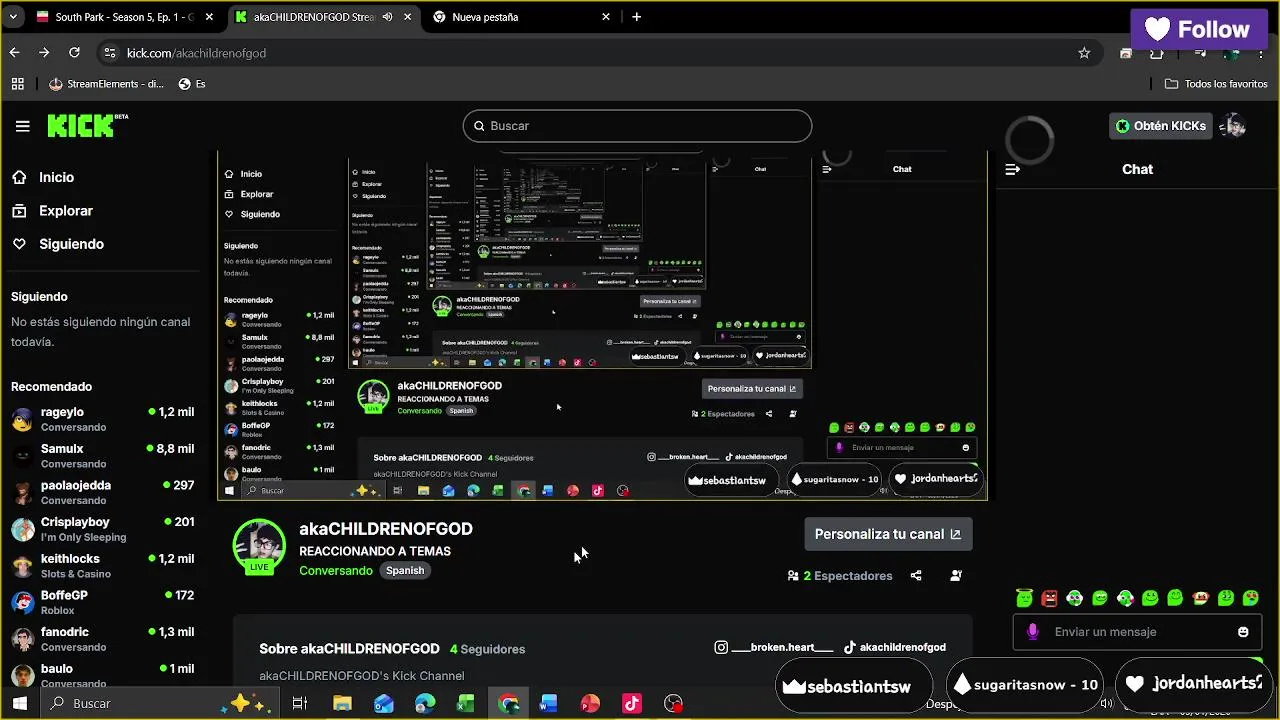The height and width of the screenshot is (720, 1280).
Task: Bookmark this page with star icon
Action: tap(1084, 53)
